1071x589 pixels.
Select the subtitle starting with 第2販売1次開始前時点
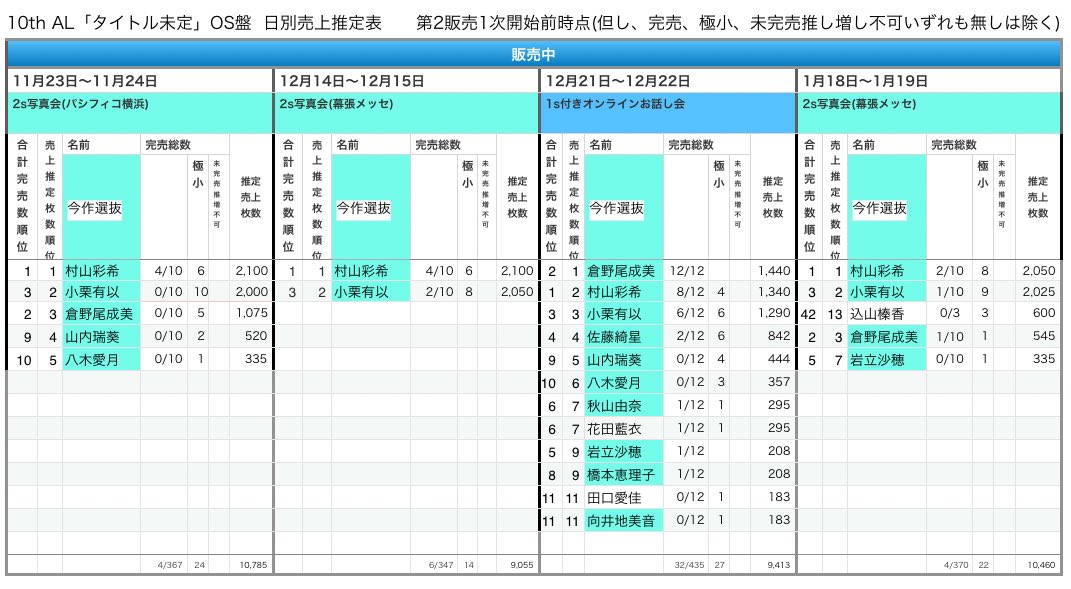click(x=738, y=23)
